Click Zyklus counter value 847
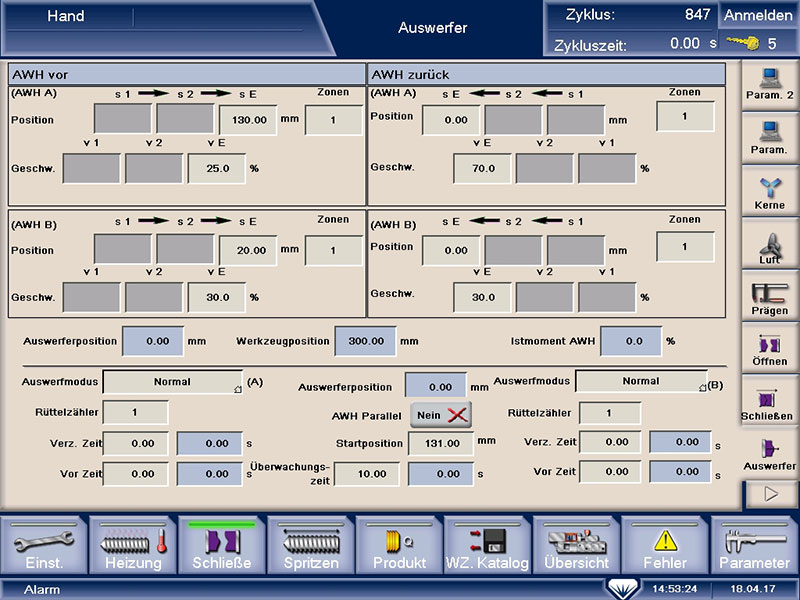 [x=697, y=14]
